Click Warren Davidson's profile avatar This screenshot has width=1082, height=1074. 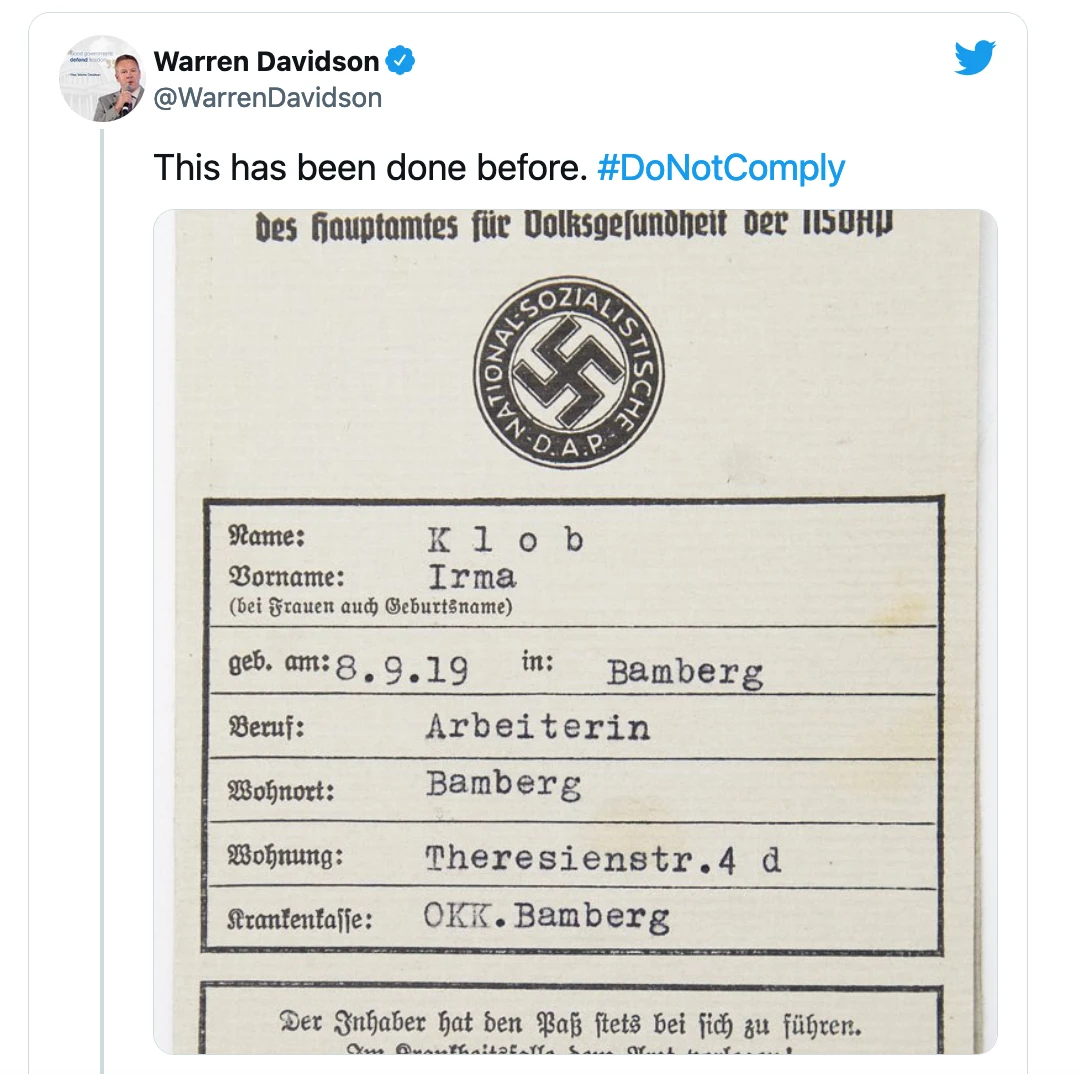coord(105,79)
